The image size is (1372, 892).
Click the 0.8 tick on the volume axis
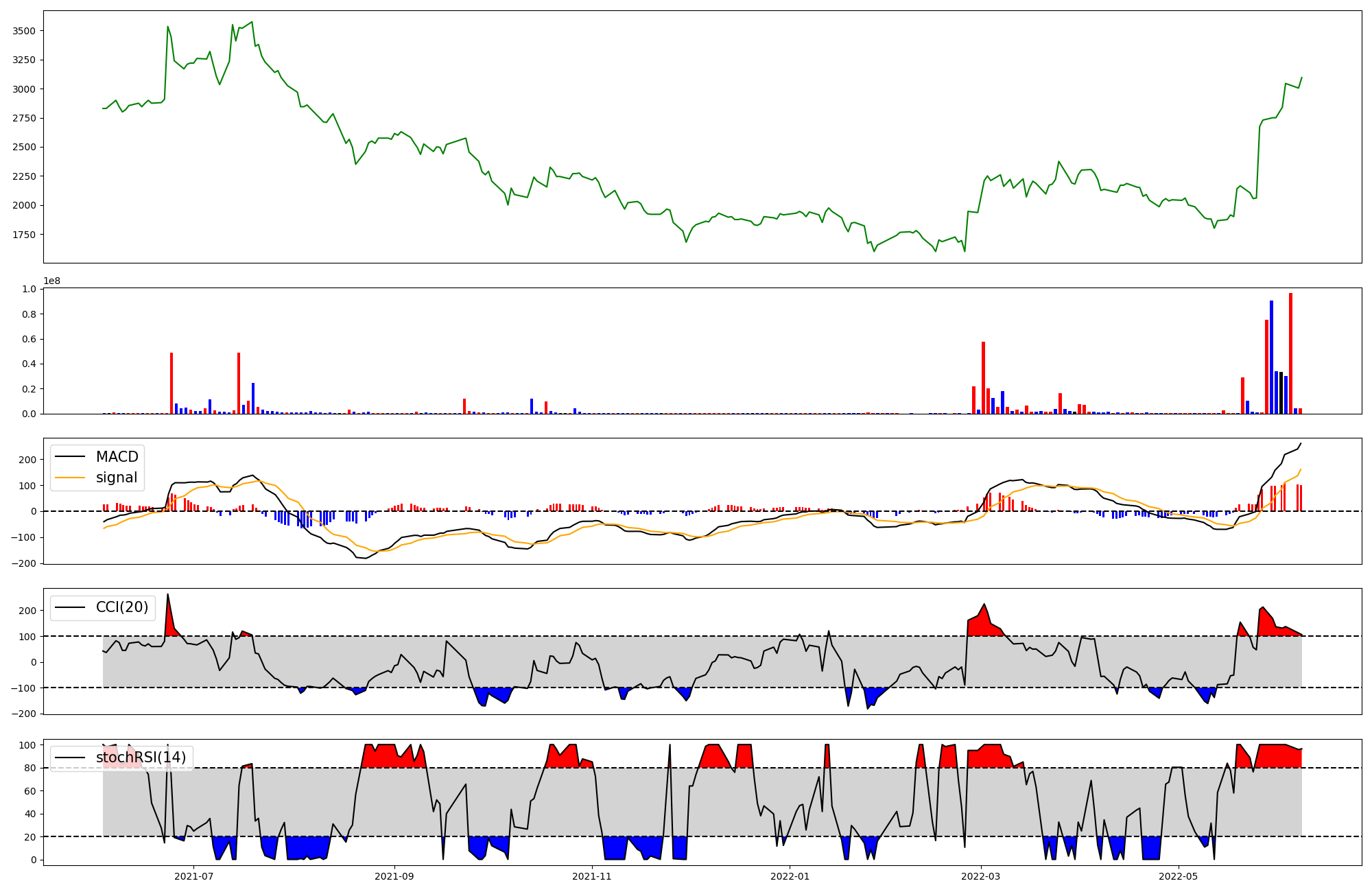point(29,314)
